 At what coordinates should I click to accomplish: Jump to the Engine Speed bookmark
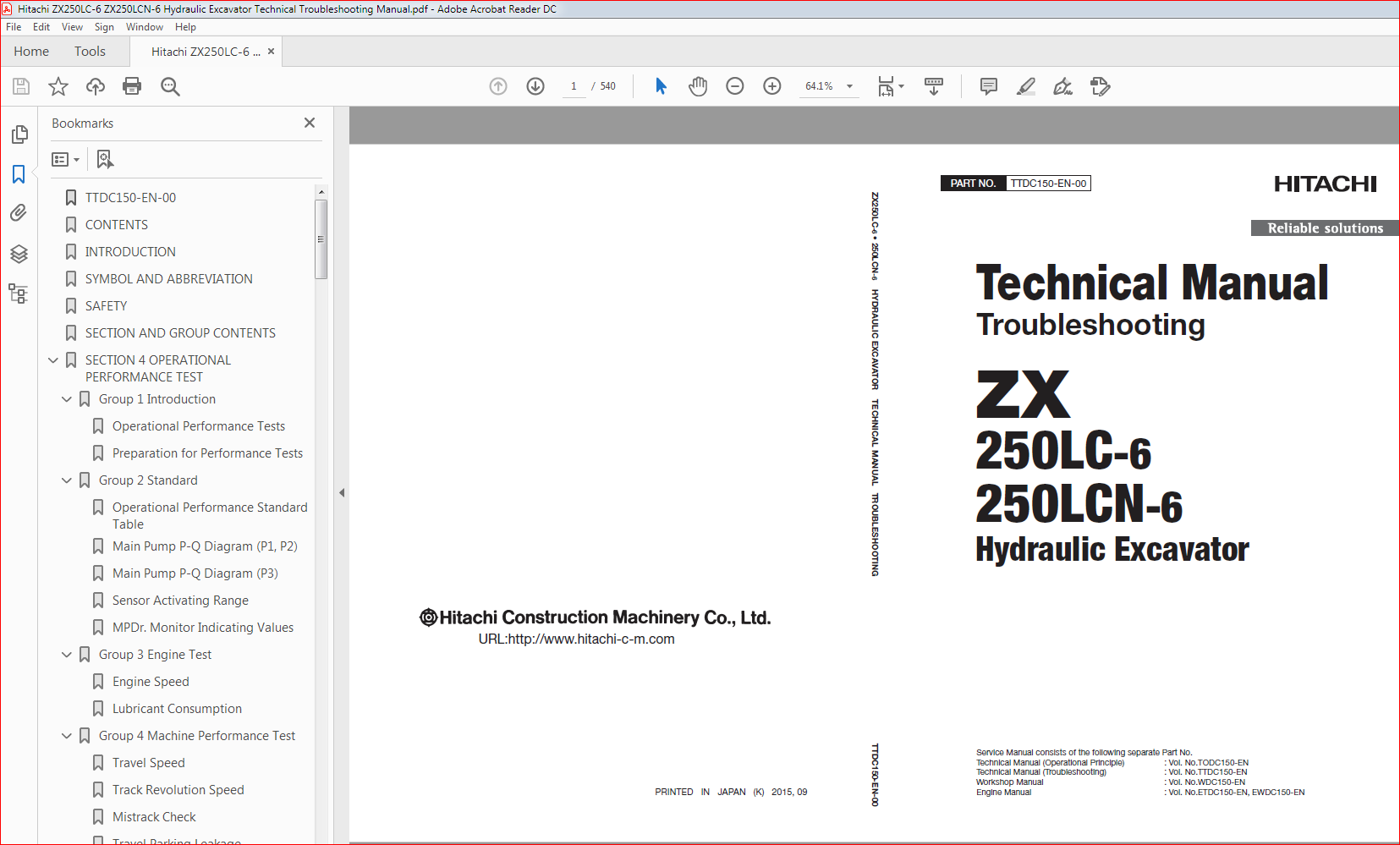pyautogui.click(x=151, y=682)
